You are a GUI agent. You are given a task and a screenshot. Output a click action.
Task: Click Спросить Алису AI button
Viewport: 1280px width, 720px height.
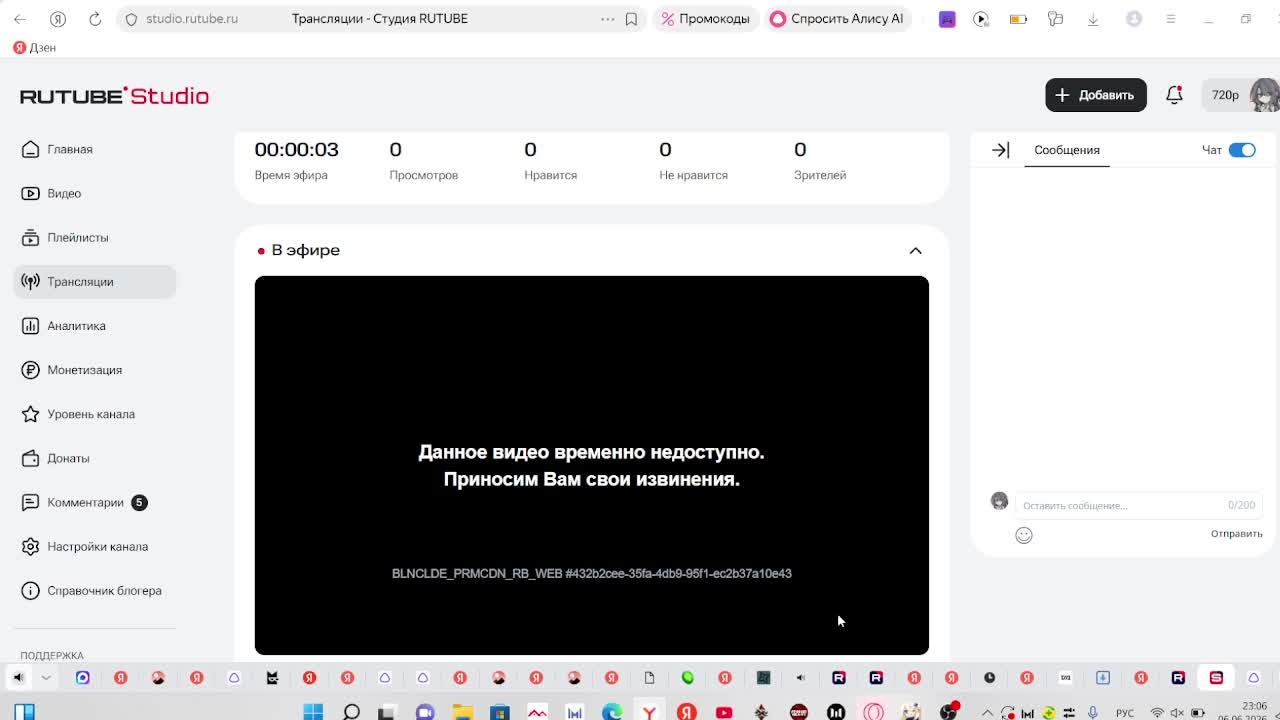coord(837,19)
